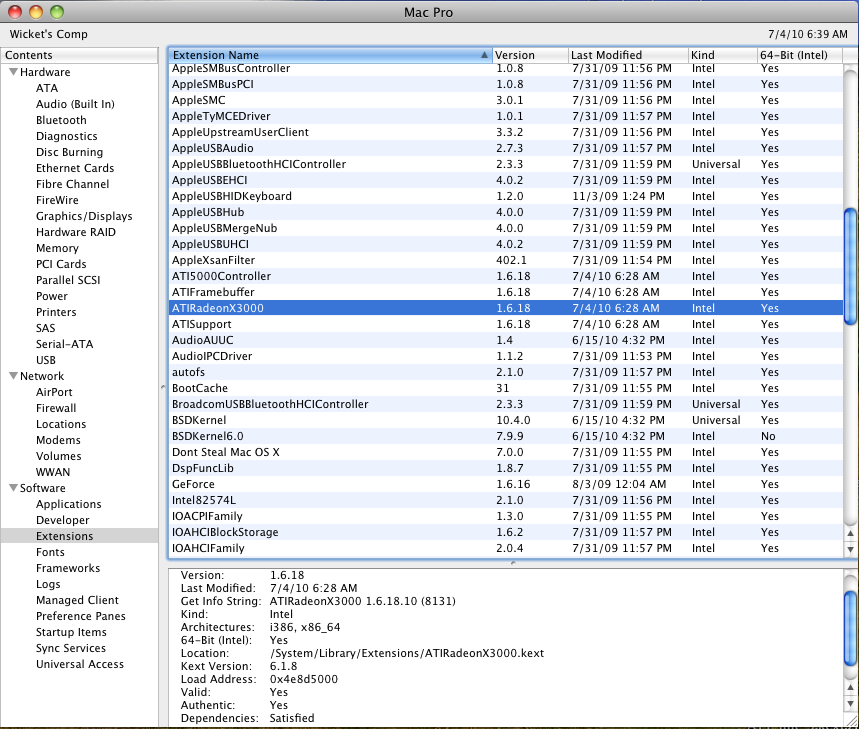Select Preference Panes item

coord(81,616)
